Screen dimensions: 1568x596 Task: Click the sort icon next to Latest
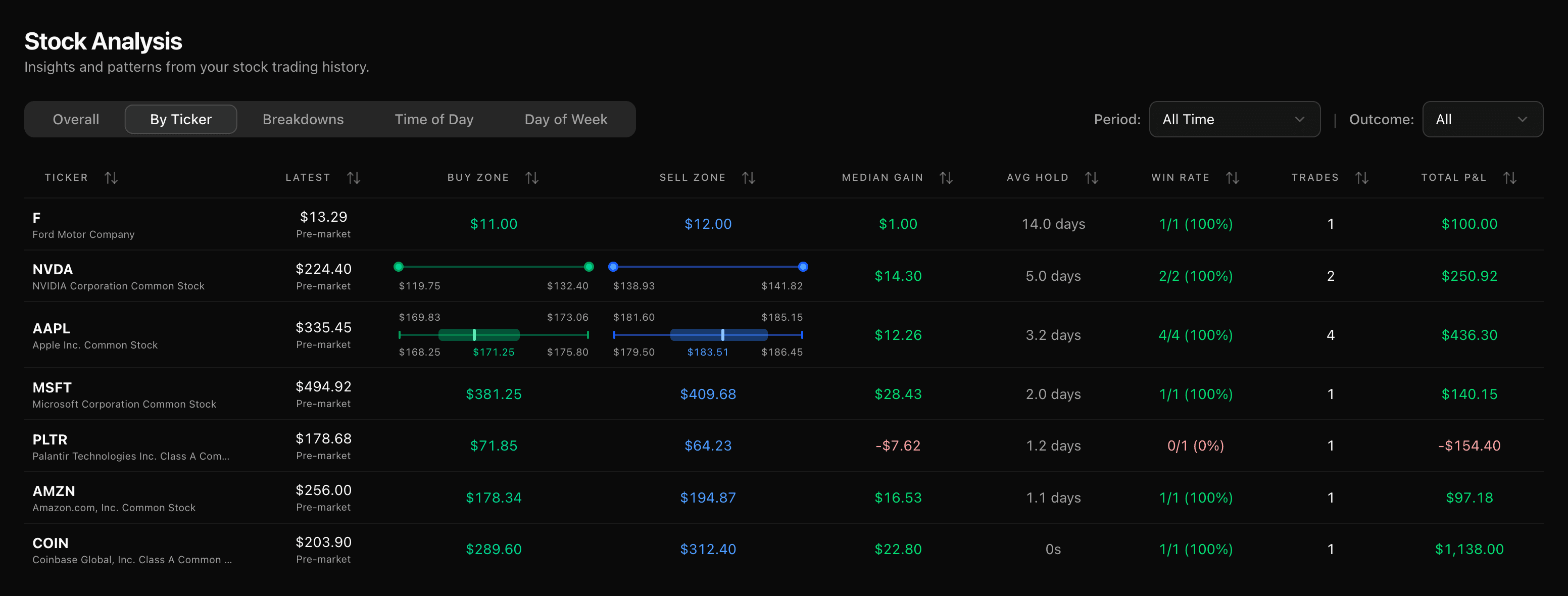tap(354, 178)
